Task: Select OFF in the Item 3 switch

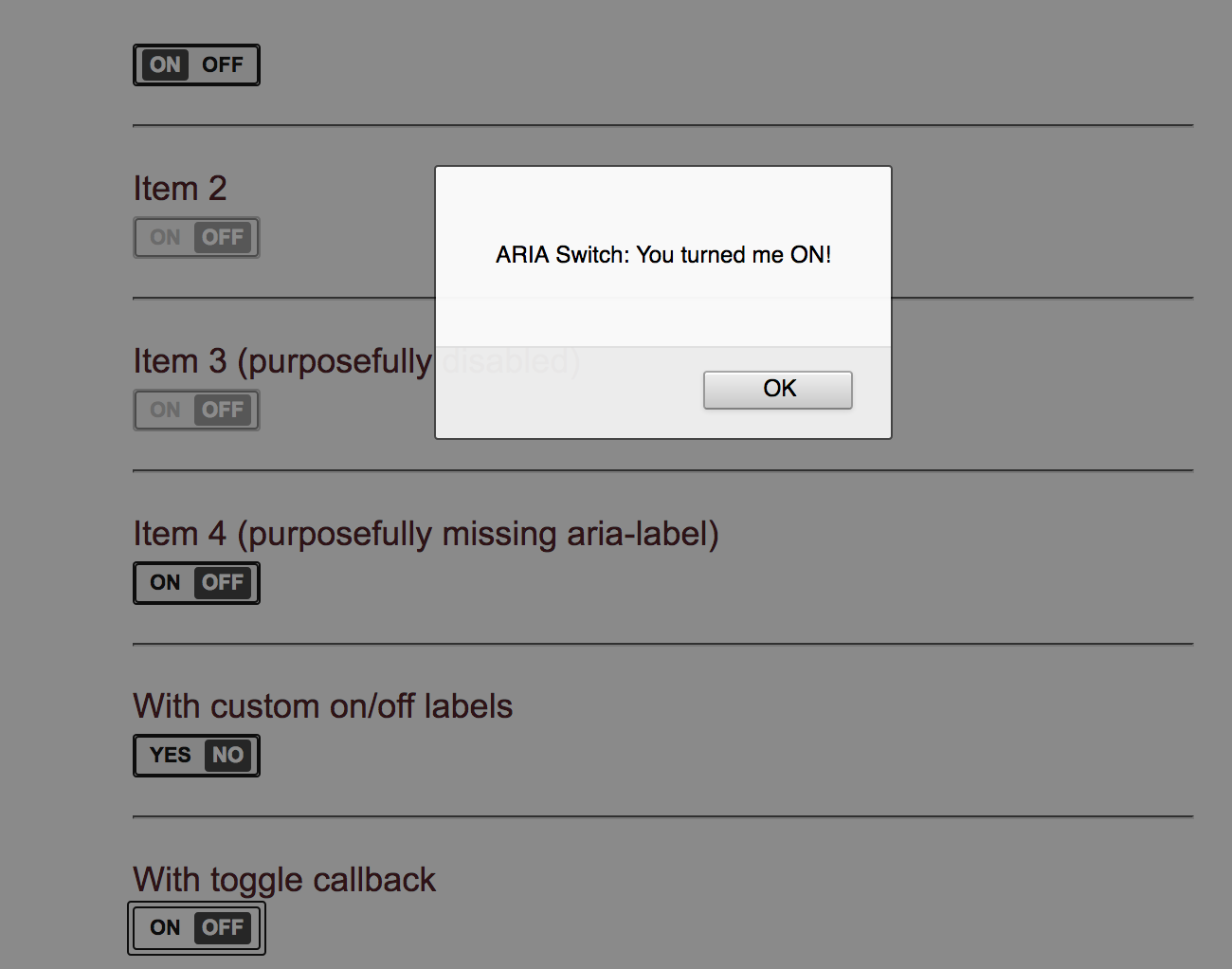Action: tap(223, 410)
